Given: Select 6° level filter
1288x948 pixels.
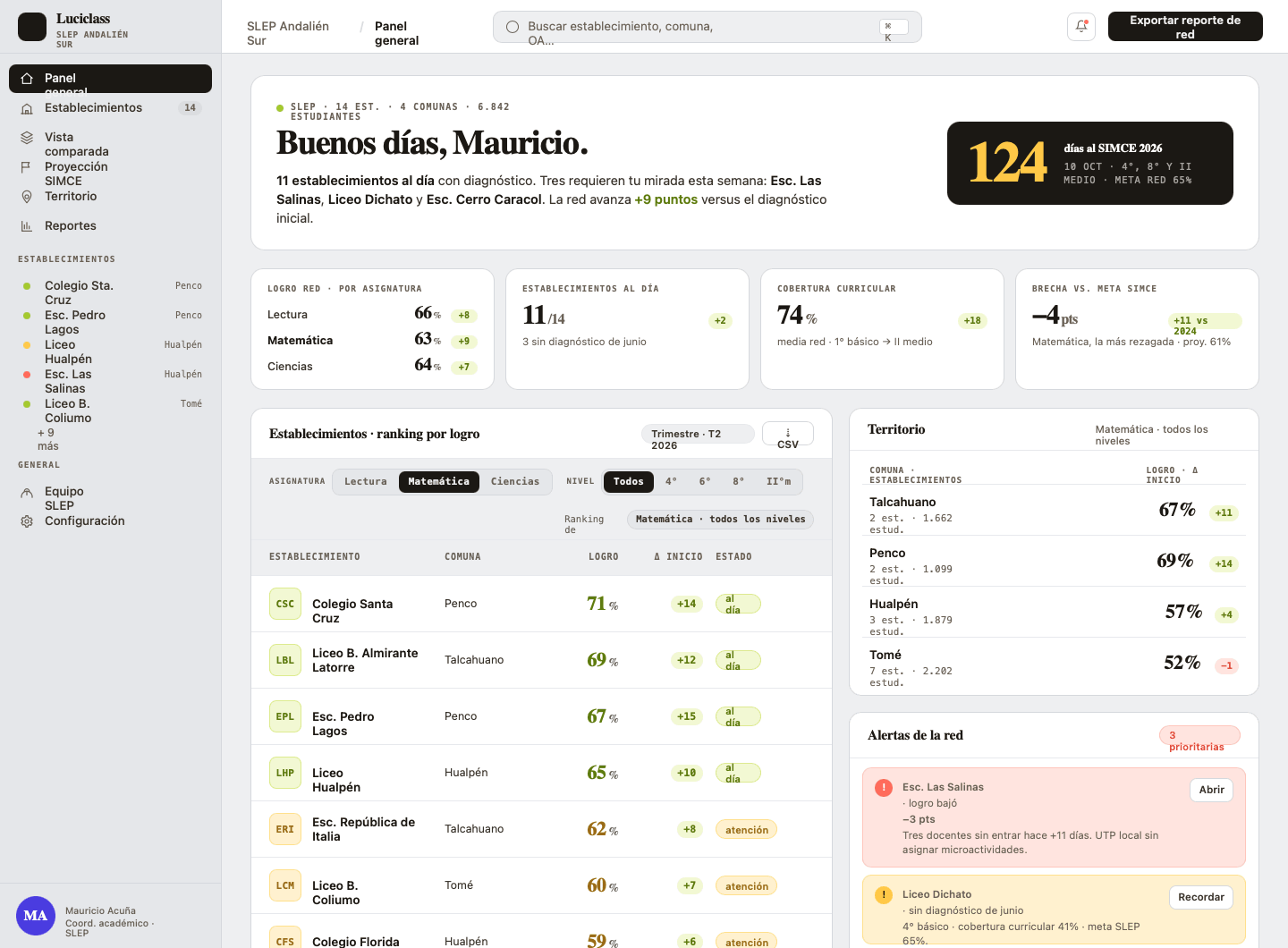Looking at the screenshot, I should click(x=706, y=481).
